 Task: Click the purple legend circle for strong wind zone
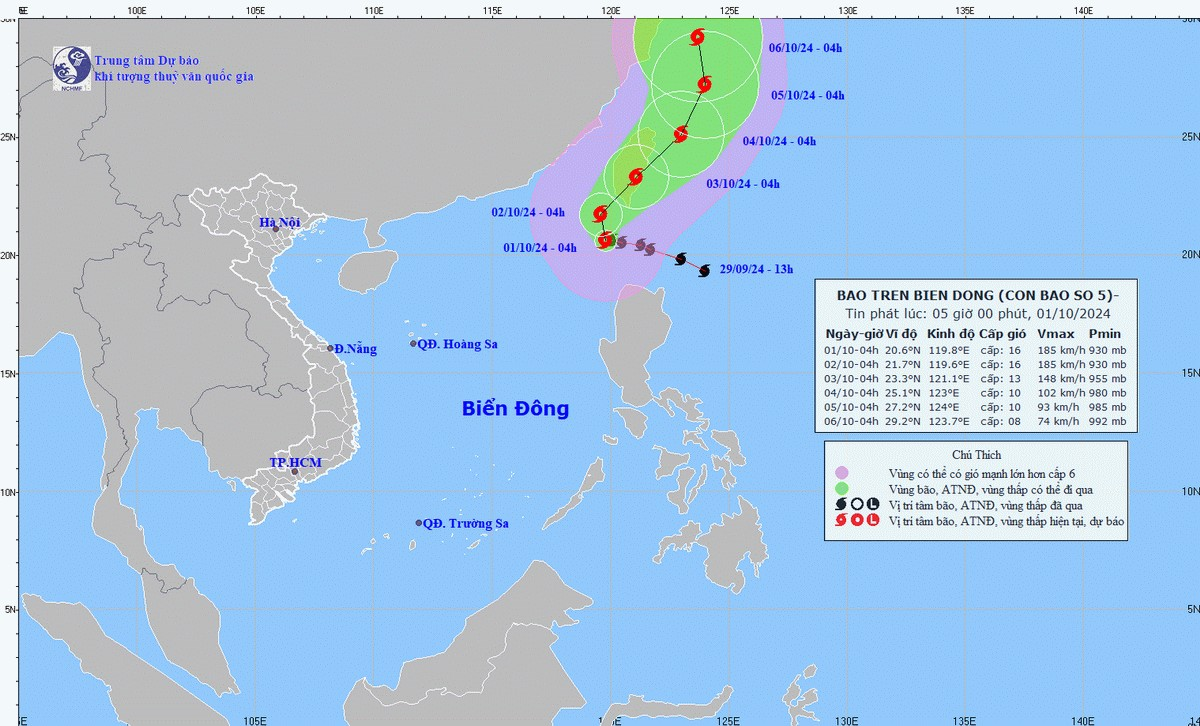[x=842, y=473]
